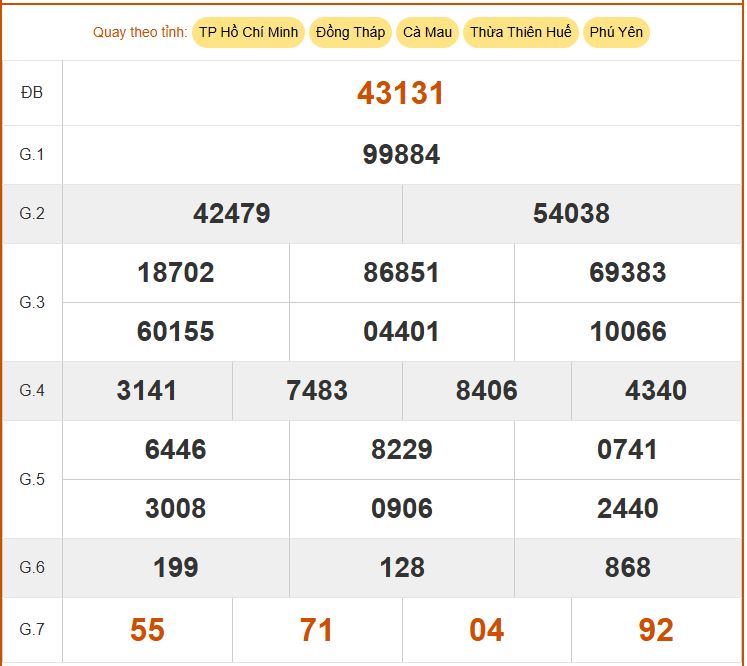The width and height of the screenshot is (747, 666).
Task: Select the G.4 number 4340
Action: pyautogui.click(x=656, y=391)
